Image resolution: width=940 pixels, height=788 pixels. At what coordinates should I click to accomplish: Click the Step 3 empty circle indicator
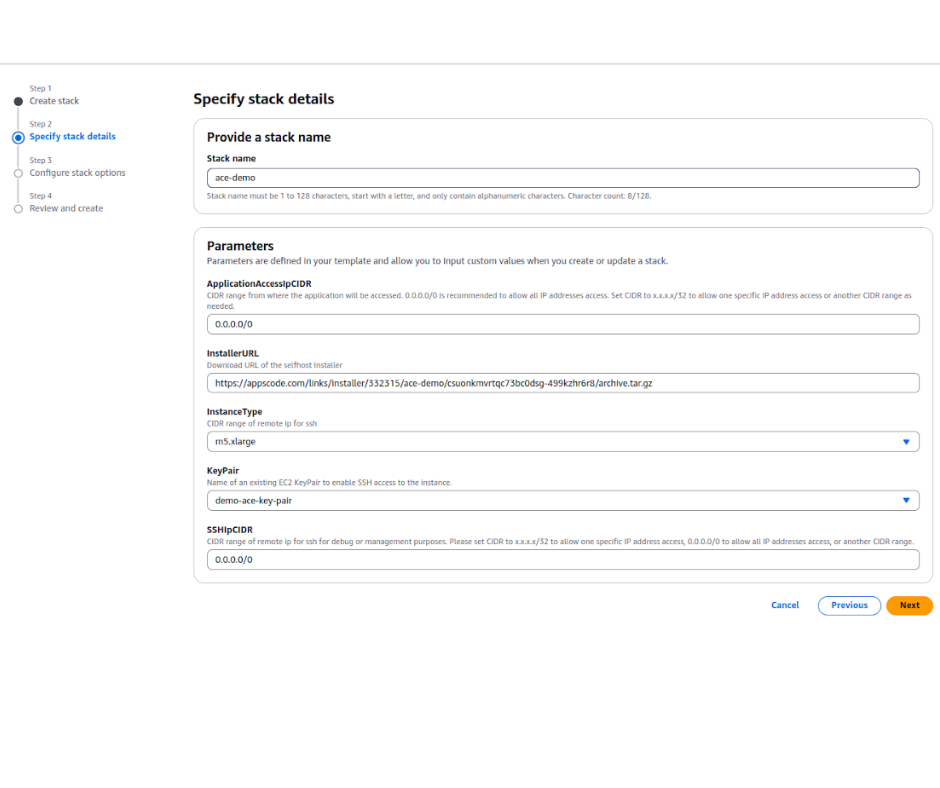(x=18, y=173)
